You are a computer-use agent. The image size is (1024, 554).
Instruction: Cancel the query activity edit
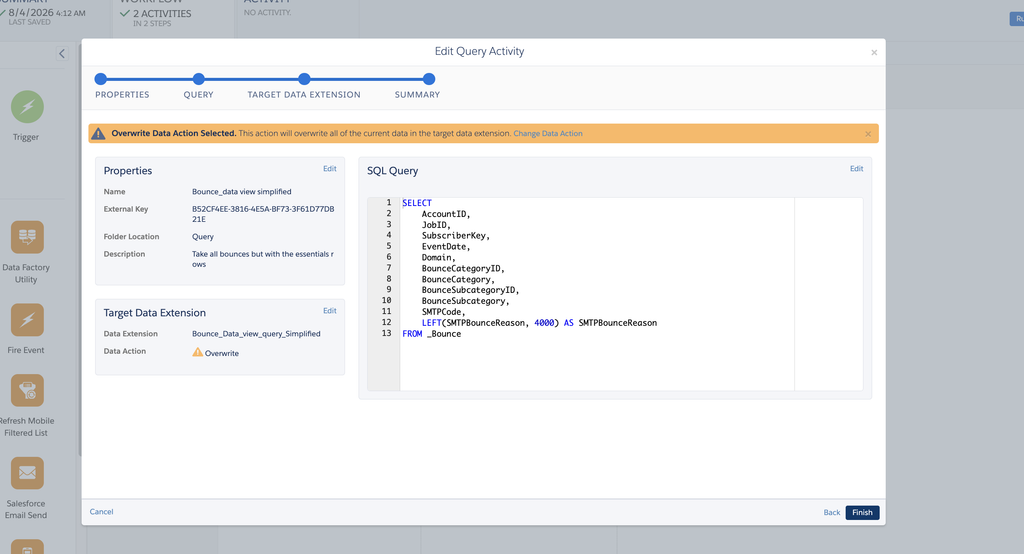click(101, 512)
